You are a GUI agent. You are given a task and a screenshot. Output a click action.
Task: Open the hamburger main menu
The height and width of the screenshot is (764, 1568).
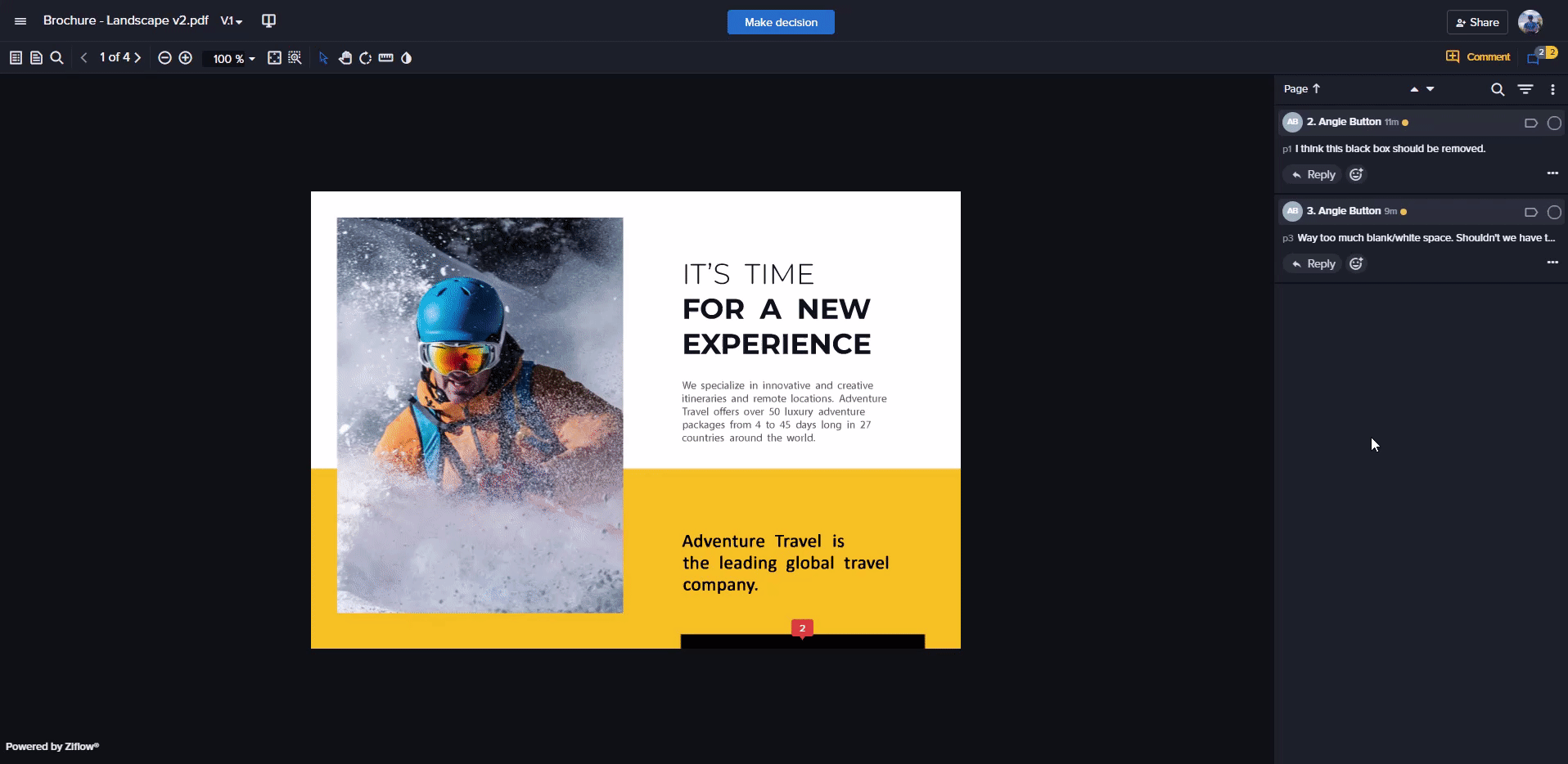(20, 21)
